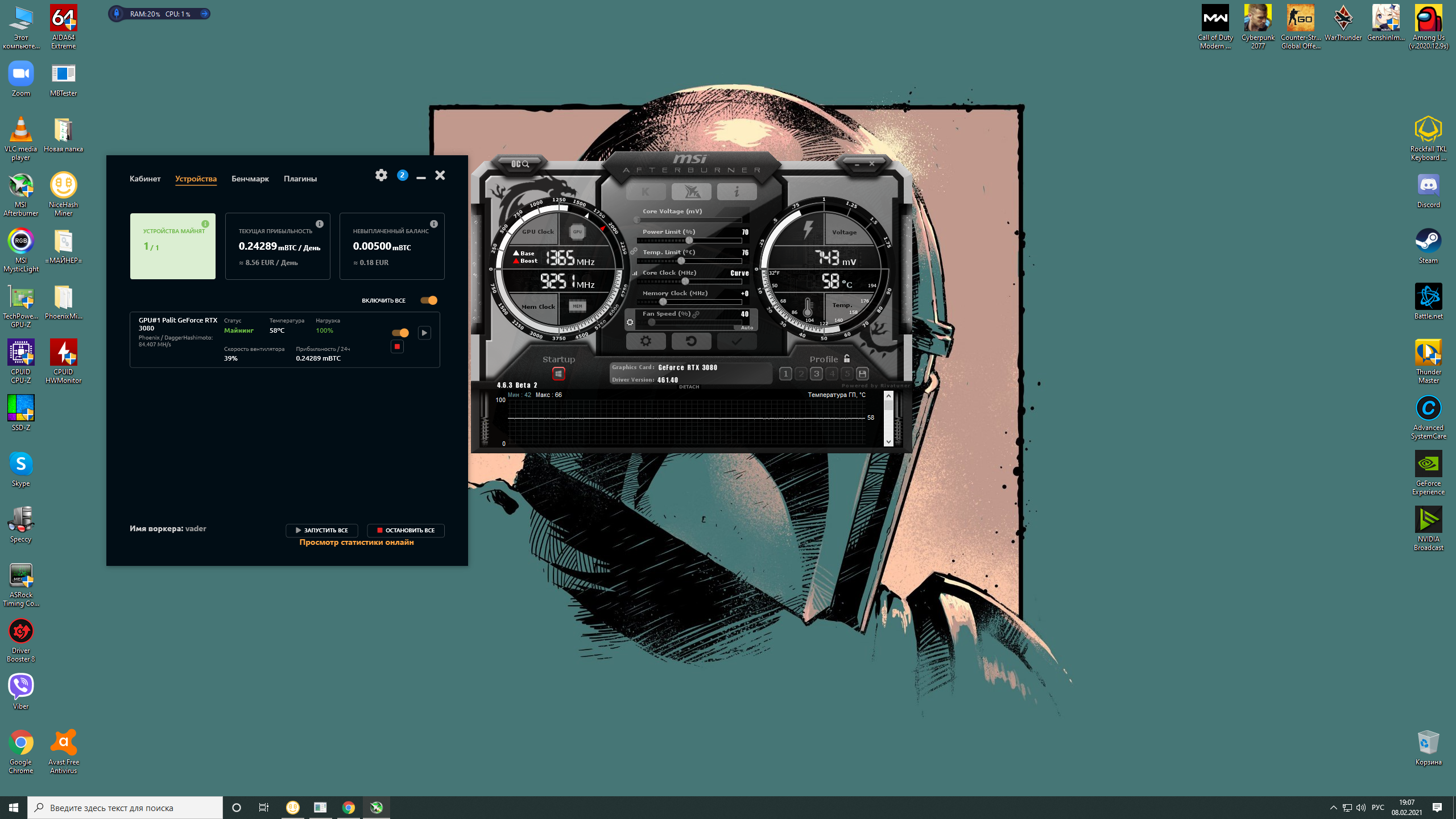This screenshot has width=1456, height=819.
Task: Click the Power Limit slider handle
Action: (x=689, y=241)
